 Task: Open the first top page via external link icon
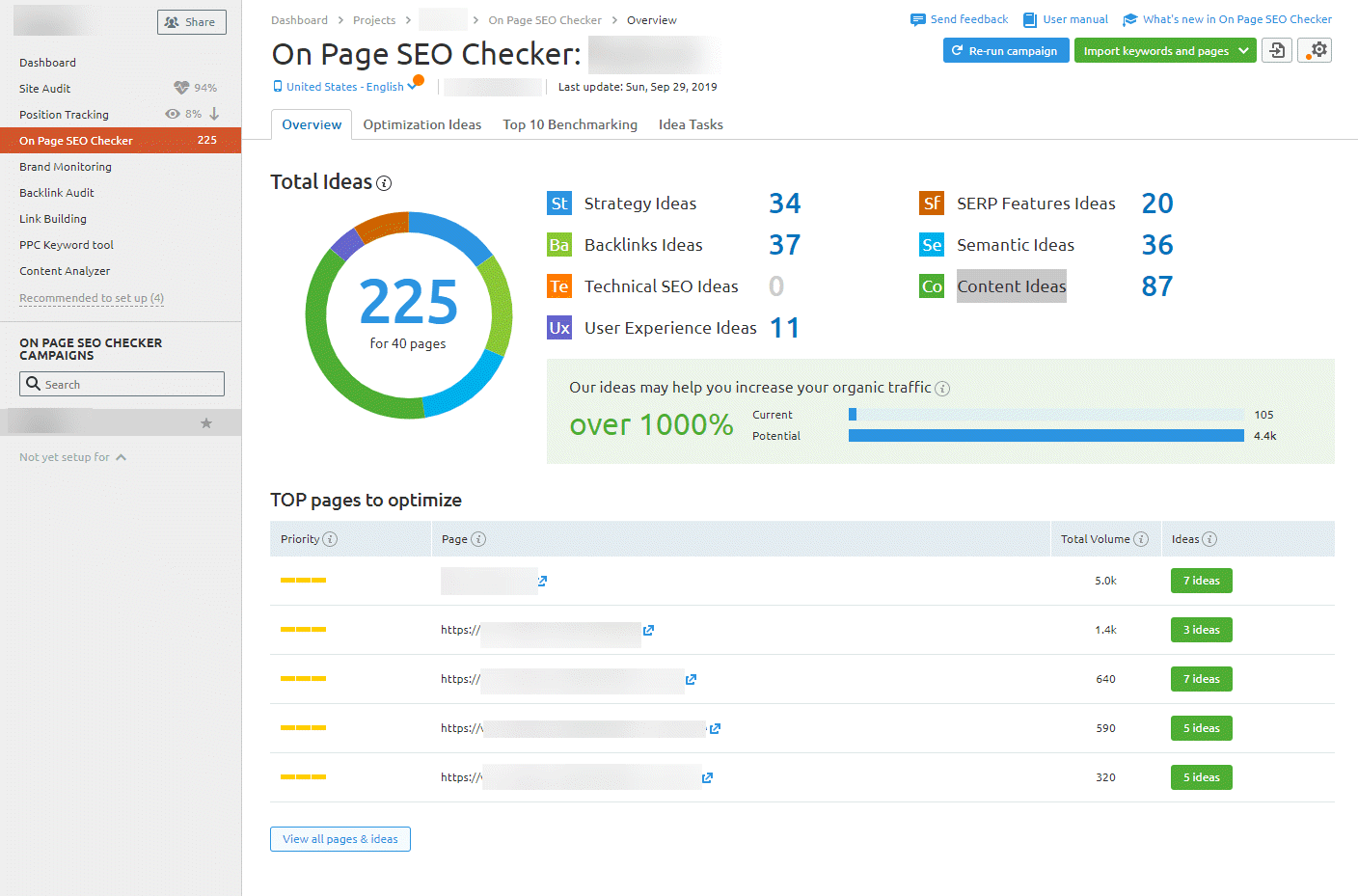(x=541, y=581)
